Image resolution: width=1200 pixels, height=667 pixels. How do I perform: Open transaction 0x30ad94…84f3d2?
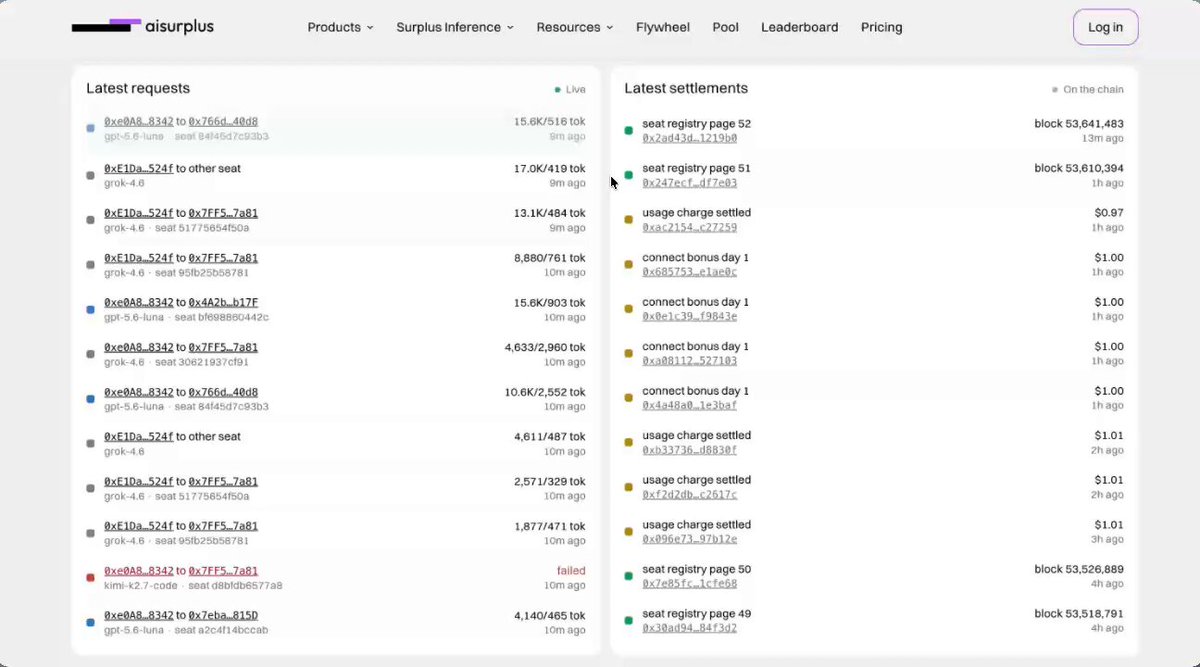tap(689, 628)
